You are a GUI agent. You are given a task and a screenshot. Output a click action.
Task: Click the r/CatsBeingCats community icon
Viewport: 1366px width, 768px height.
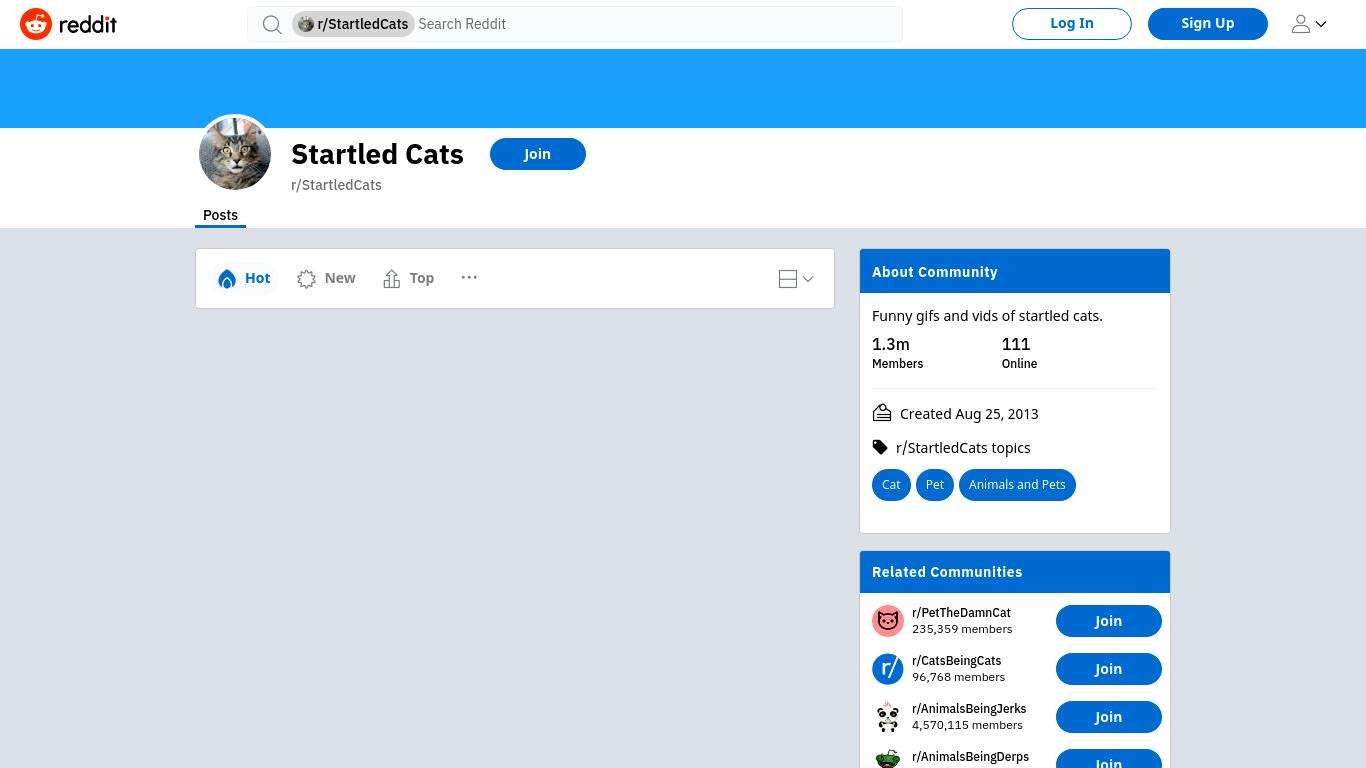pos(888,669)
